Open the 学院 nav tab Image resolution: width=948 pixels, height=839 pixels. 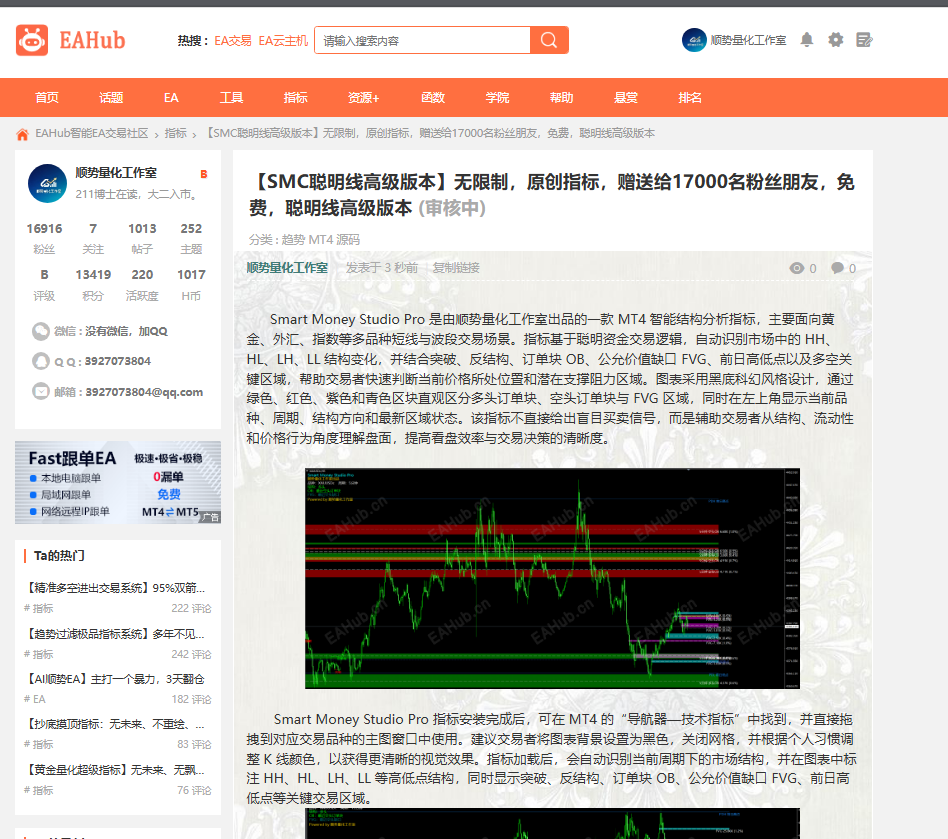pyautogui.click(x=497, y=97)
